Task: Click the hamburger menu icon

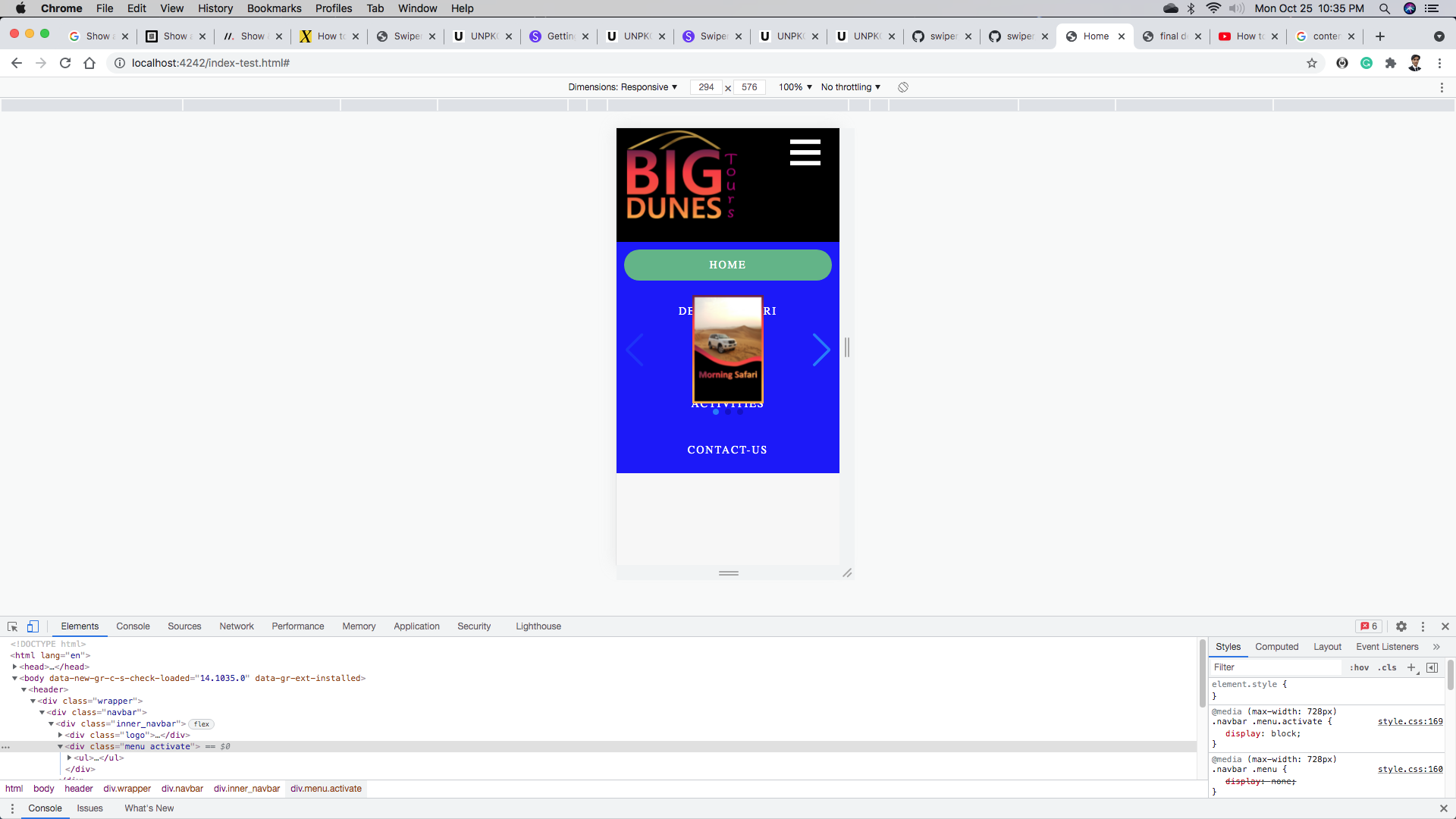Action: click(x=805, y=153)
